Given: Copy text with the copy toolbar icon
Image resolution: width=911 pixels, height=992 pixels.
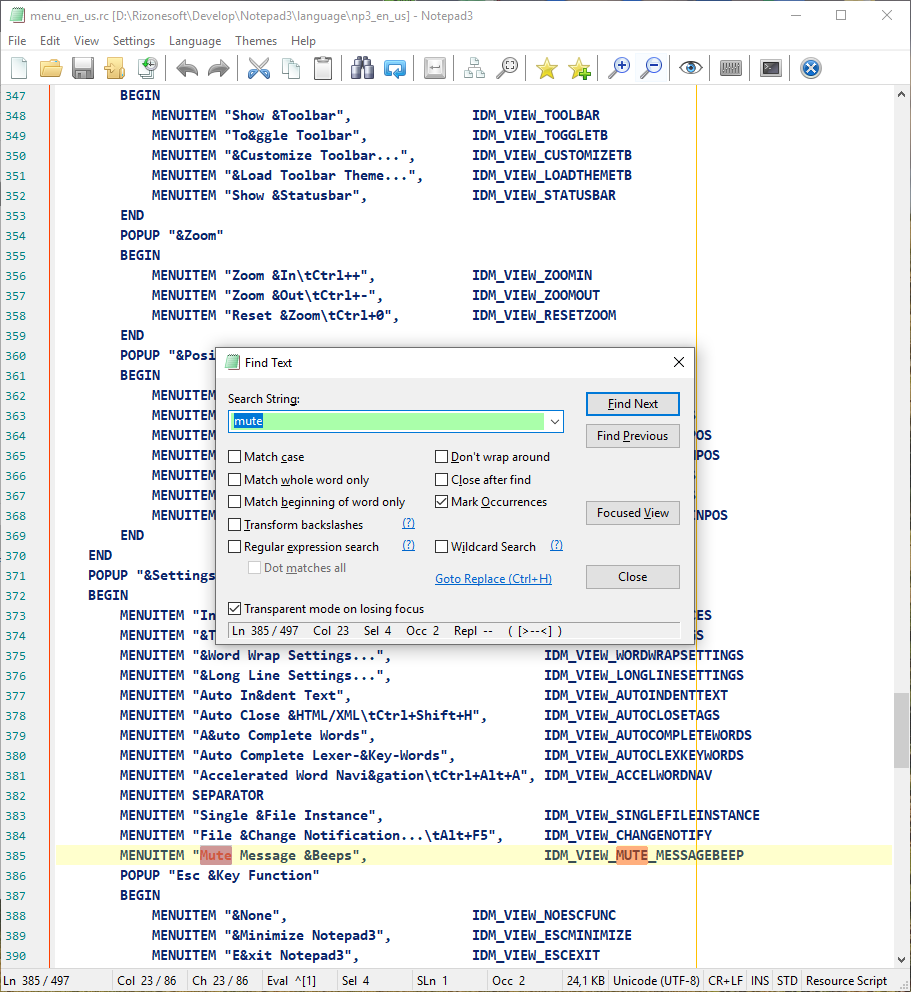Looking at the screenshot, I should (290, 68).
